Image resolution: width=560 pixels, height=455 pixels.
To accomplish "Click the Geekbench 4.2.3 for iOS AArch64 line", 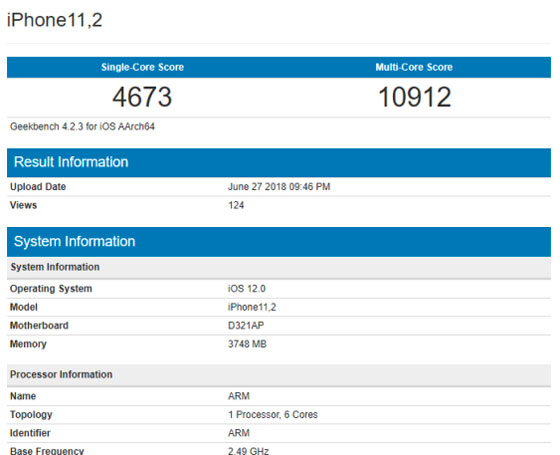I will [82, 127].
